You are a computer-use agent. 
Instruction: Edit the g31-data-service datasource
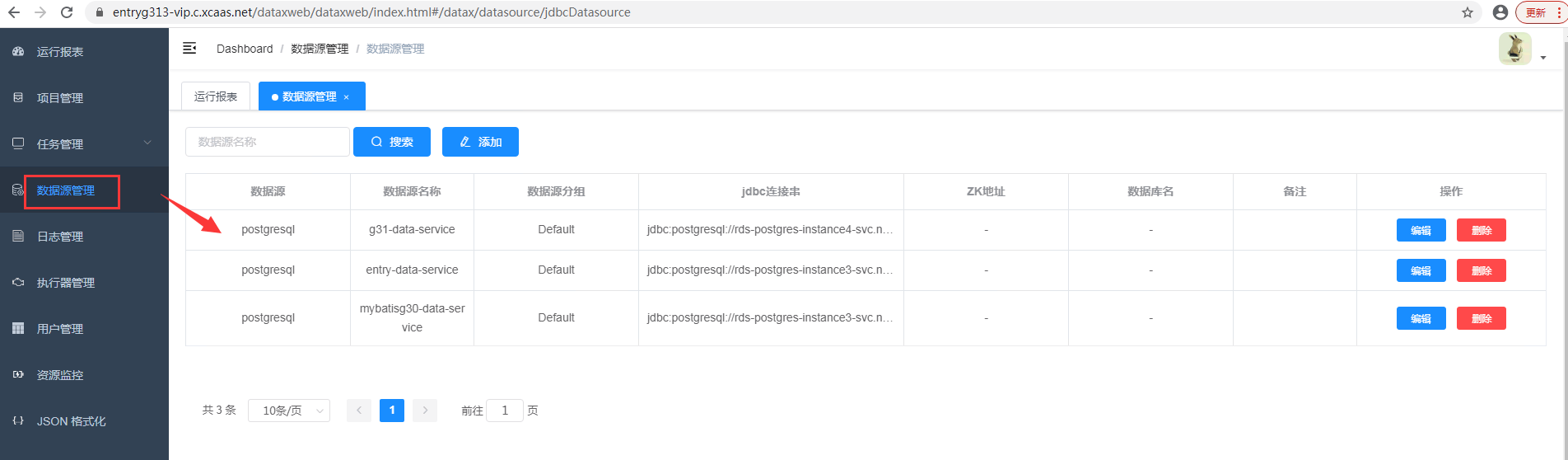point(1421,230)
